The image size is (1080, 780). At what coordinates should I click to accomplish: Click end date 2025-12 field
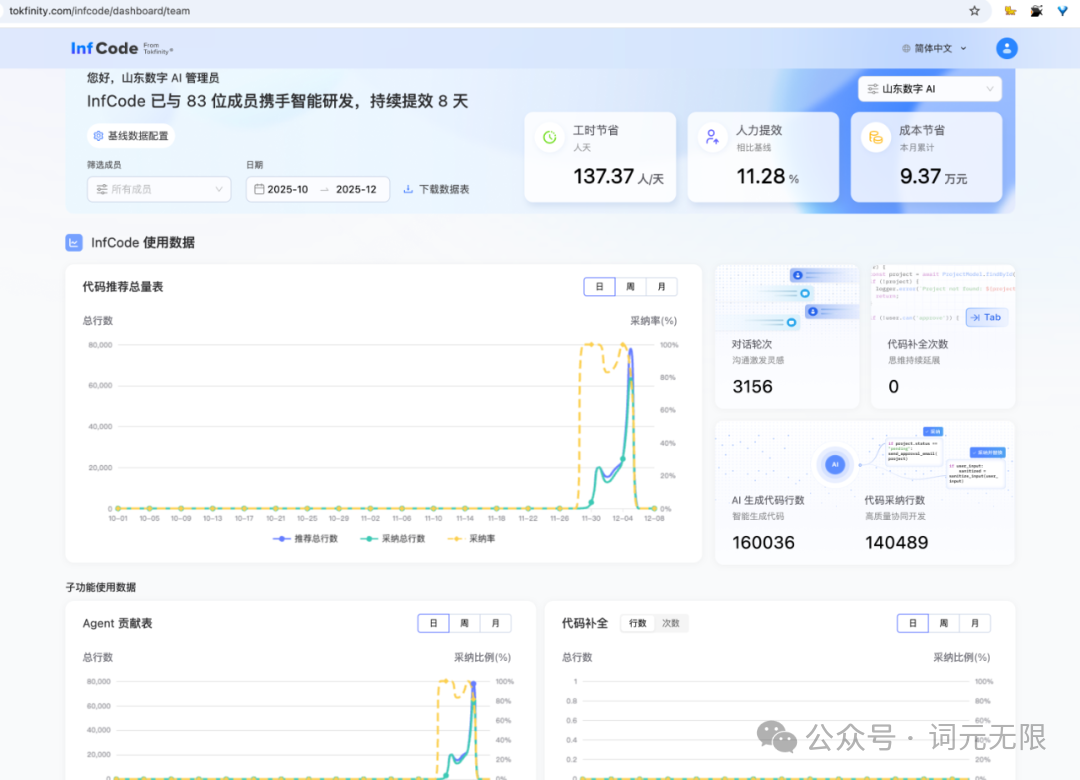356,189
